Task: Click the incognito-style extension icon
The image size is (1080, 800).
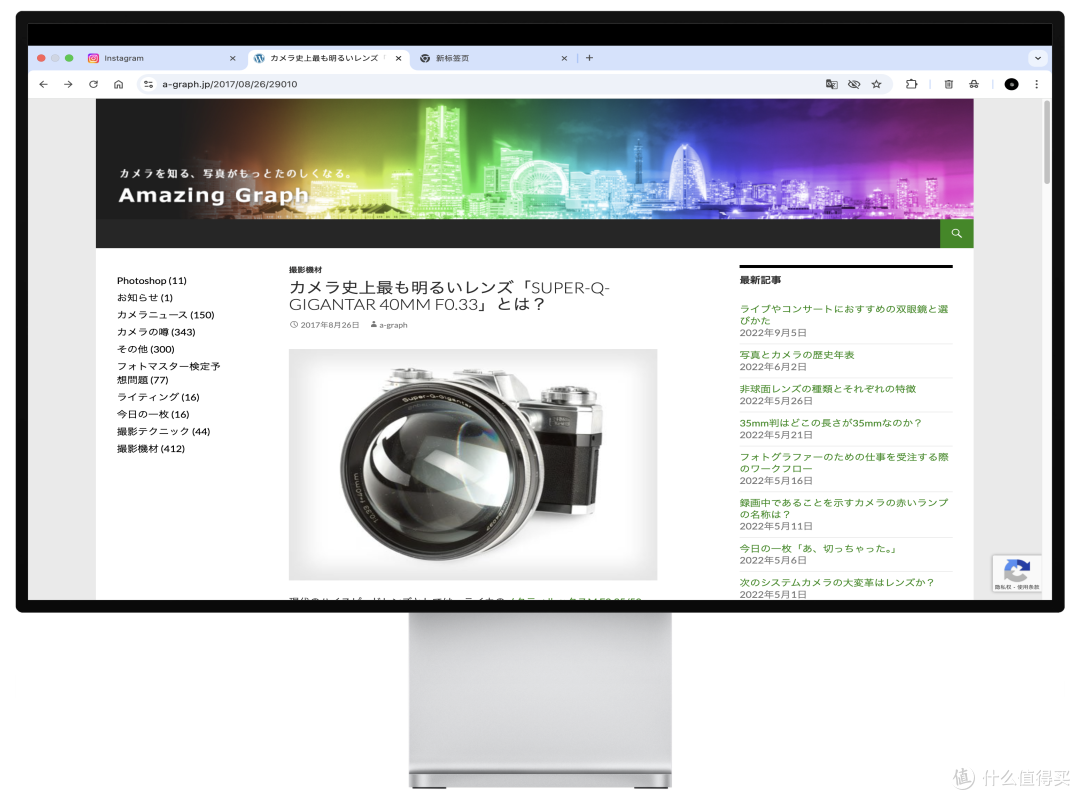Action: 974,84
